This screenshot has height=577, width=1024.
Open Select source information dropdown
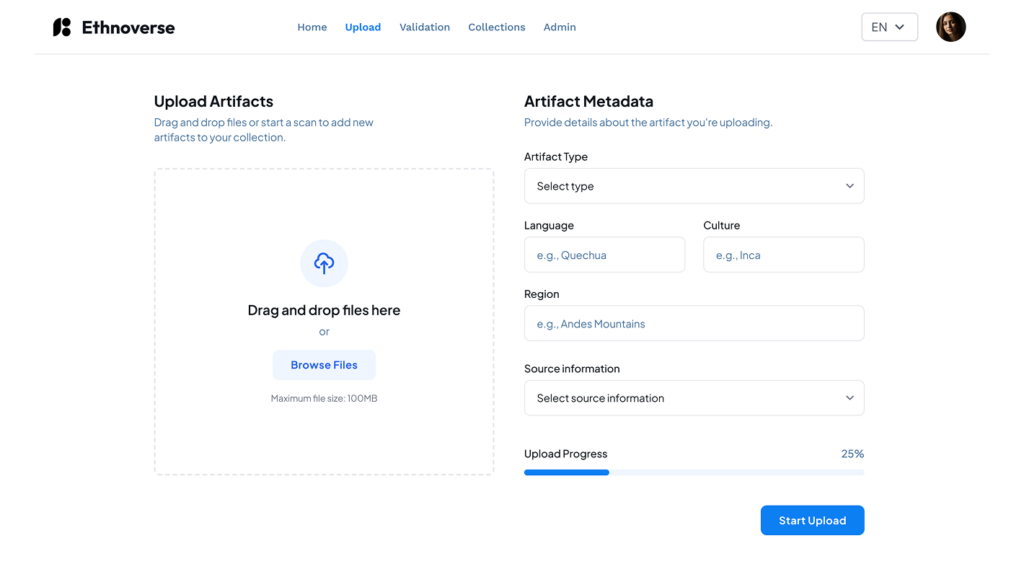pos(694,398)
